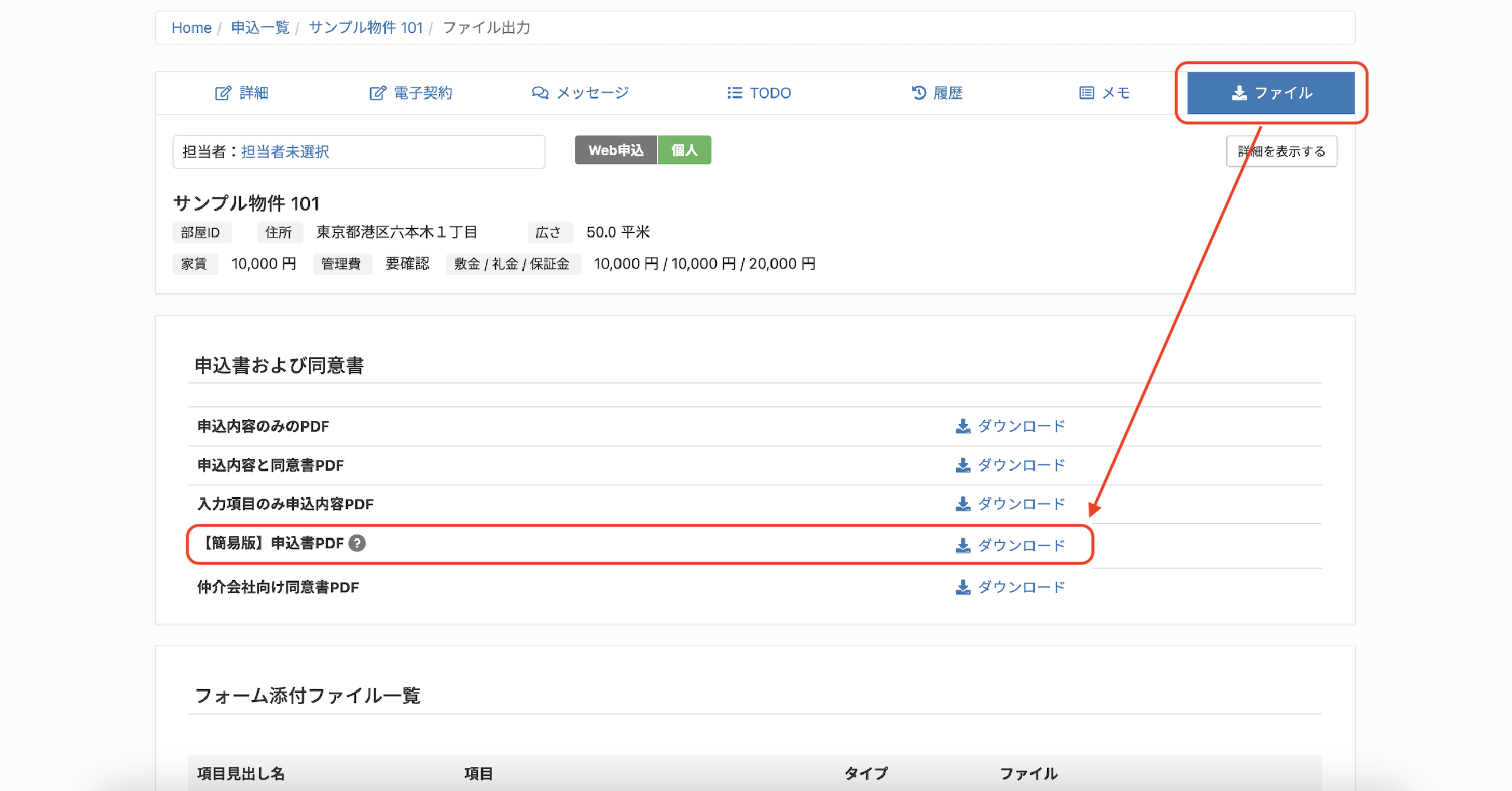Download 仲介会社向け同意書PDF
The height and width of the screenshot is (791, 1512).
[1010, 587]
